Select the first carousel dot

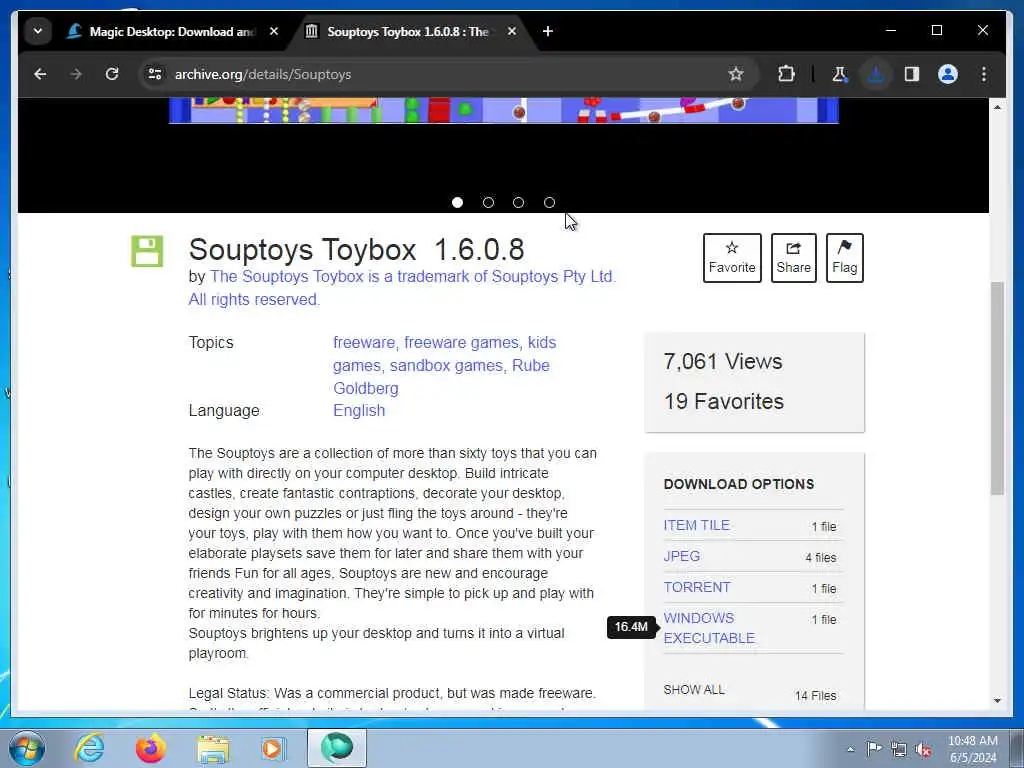pos(457,202)
